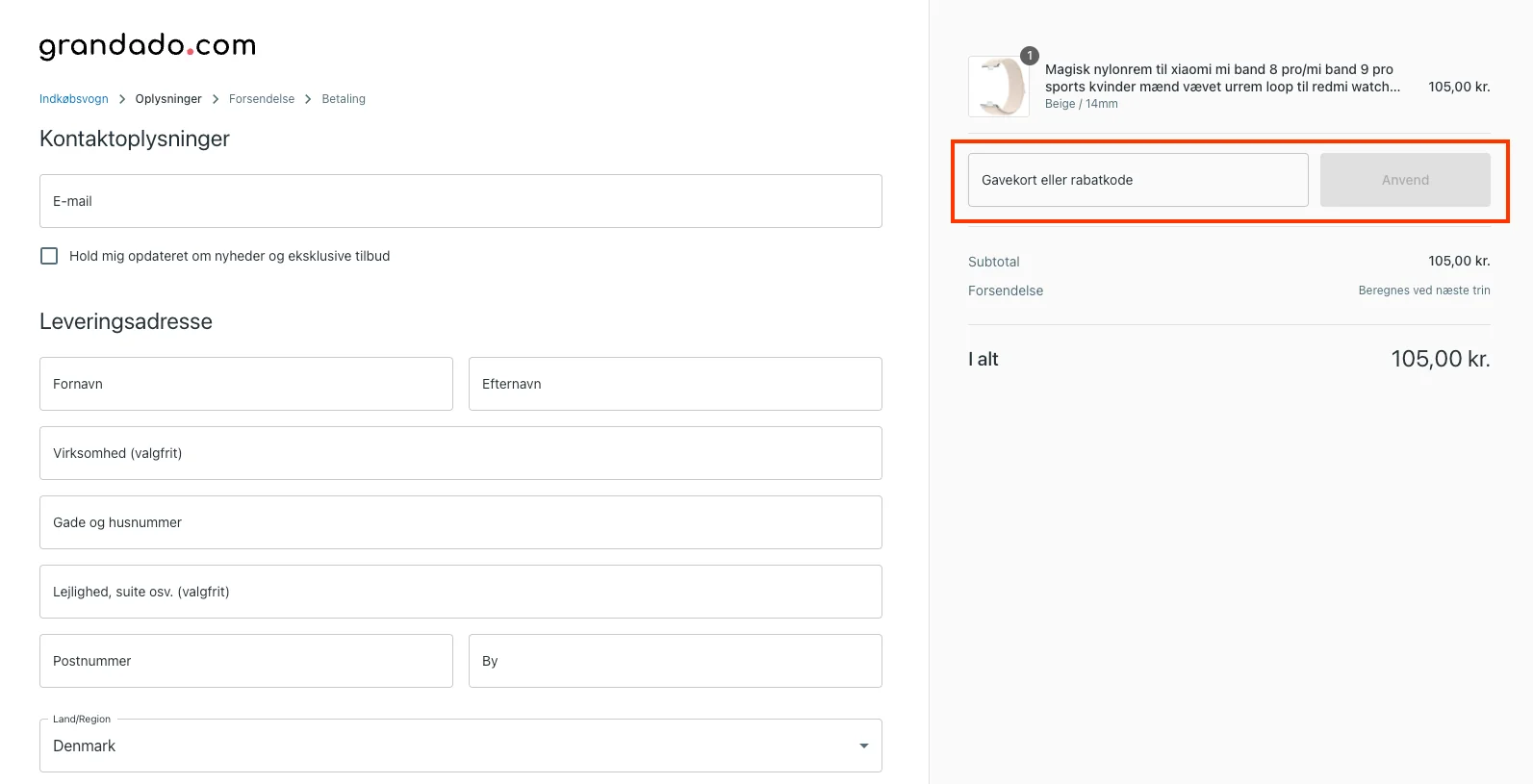Image resolution: width=1533 pixels, height=784 pixels.
Task: Open the Indkøbsvogn breadcrumb link
Action: tap(73, 99)
